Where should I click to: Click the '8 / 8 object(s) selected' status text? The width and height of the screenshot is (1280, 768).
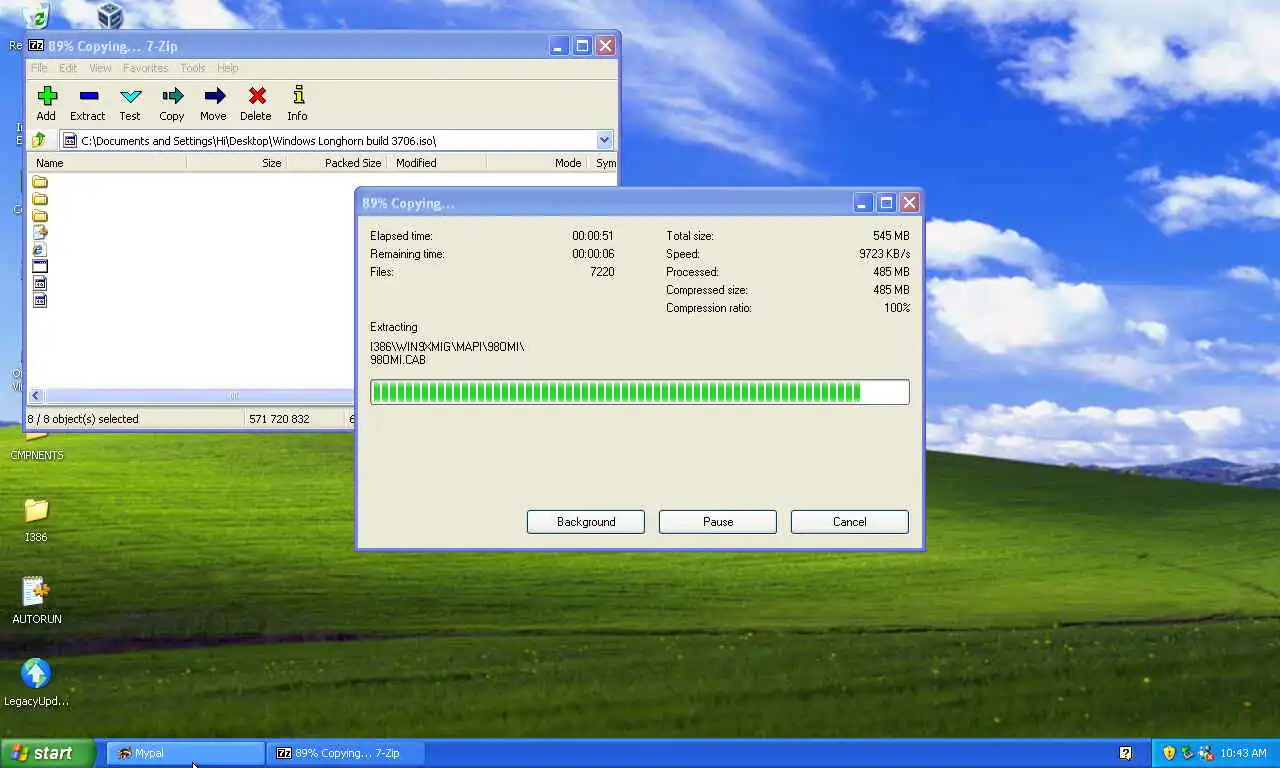pyautogui.click(x=83, y=419)
